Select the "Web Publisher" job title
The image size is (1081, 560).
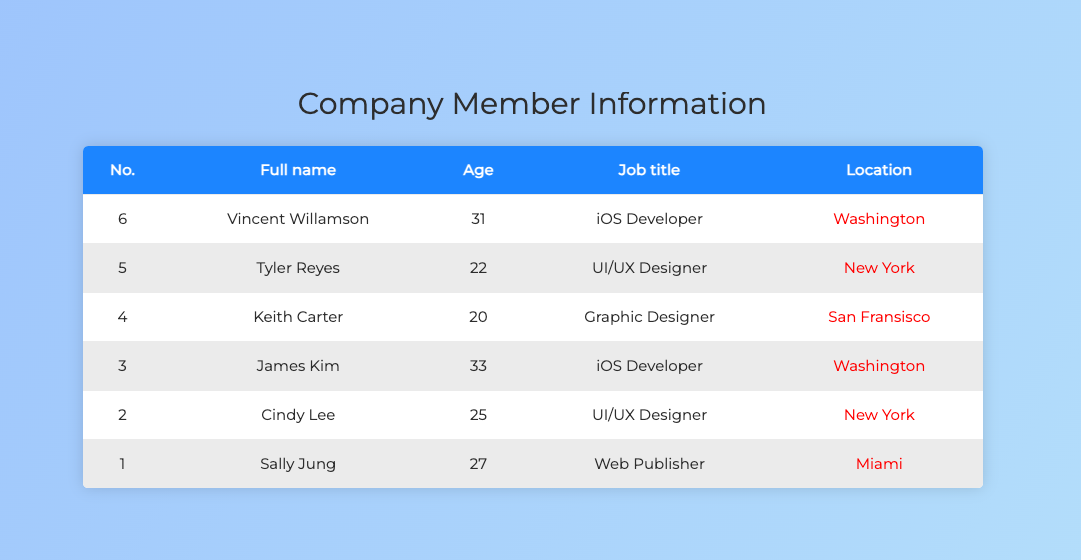[649, 463]
